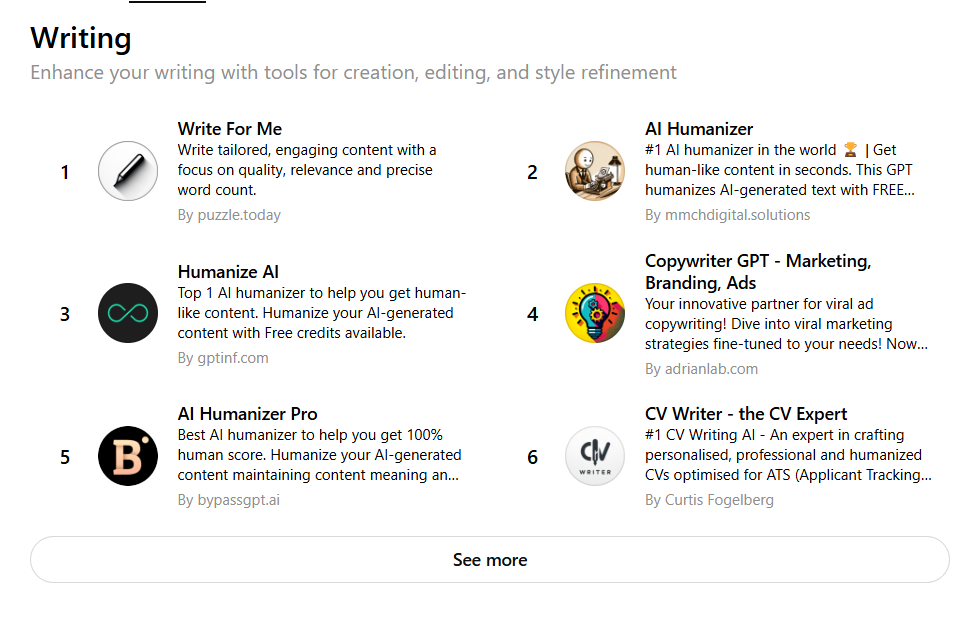
Task: Select the Humanize AI title
Action: point(228,272)
